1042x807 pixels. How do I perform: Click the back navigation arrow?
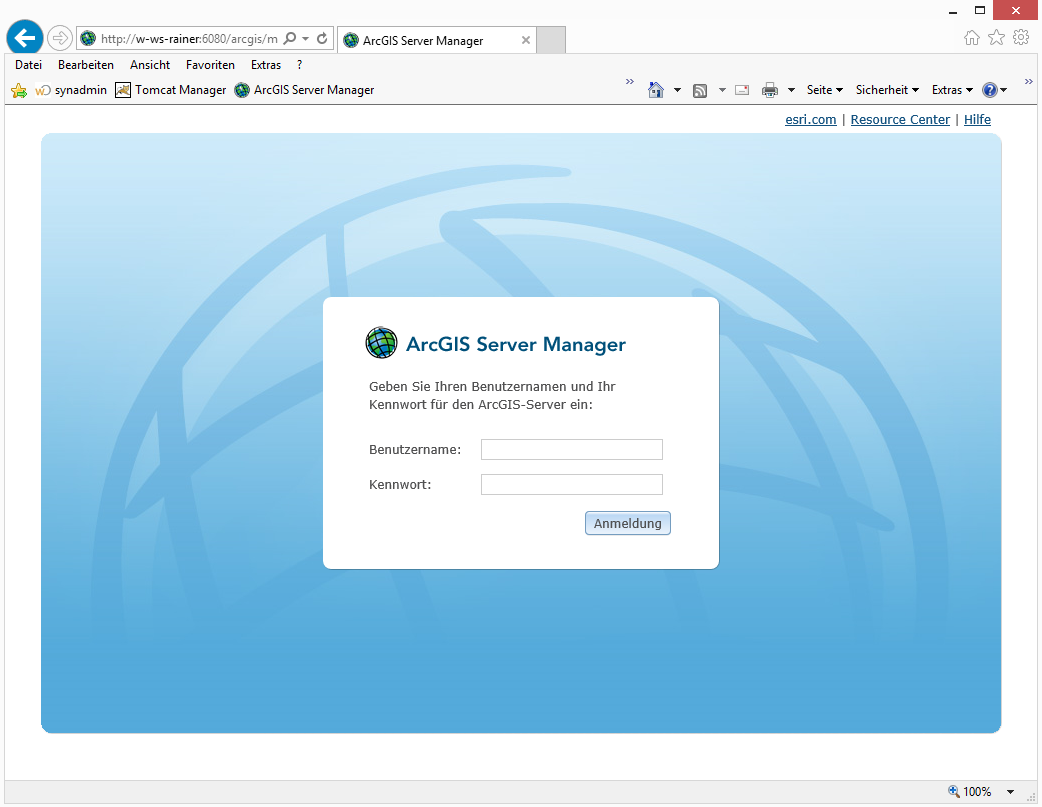(x=23, y=37)
